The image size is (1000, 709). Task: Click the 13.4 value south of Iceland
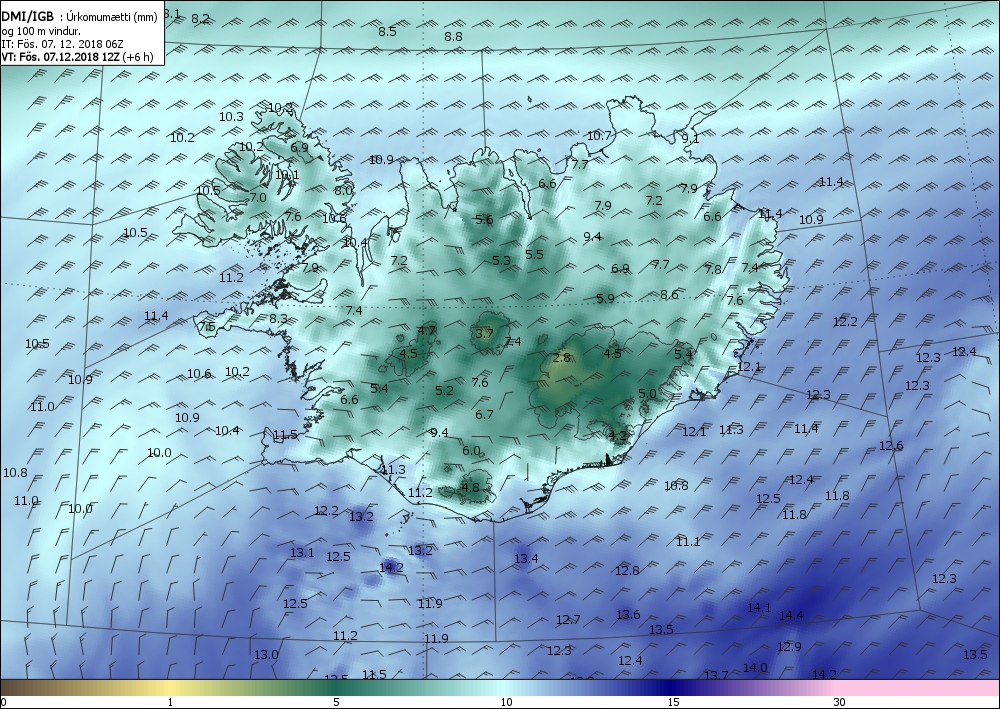[526, 559]
